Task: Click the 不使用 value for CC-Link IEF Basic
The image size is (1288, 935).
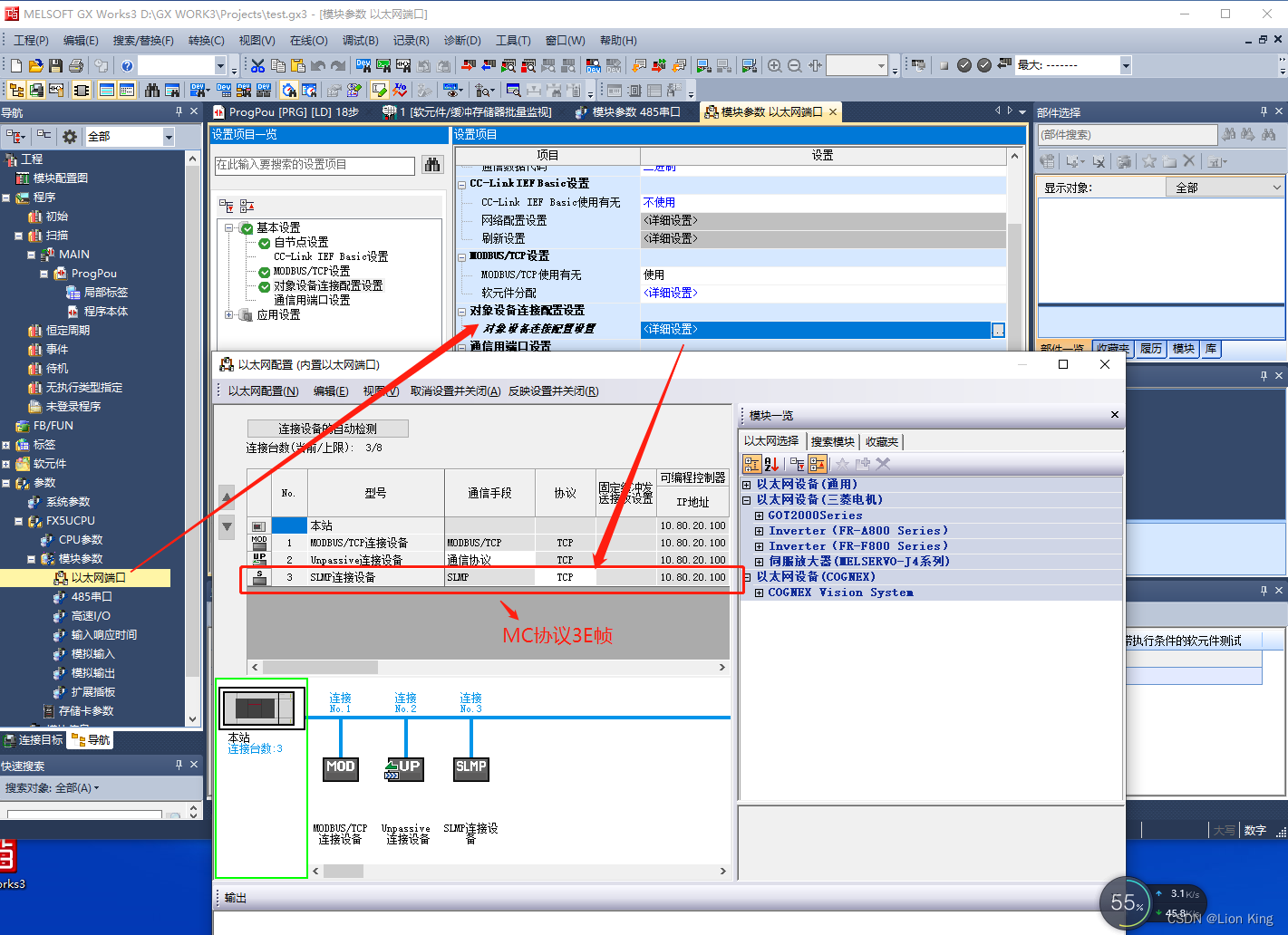Action: 659,202
